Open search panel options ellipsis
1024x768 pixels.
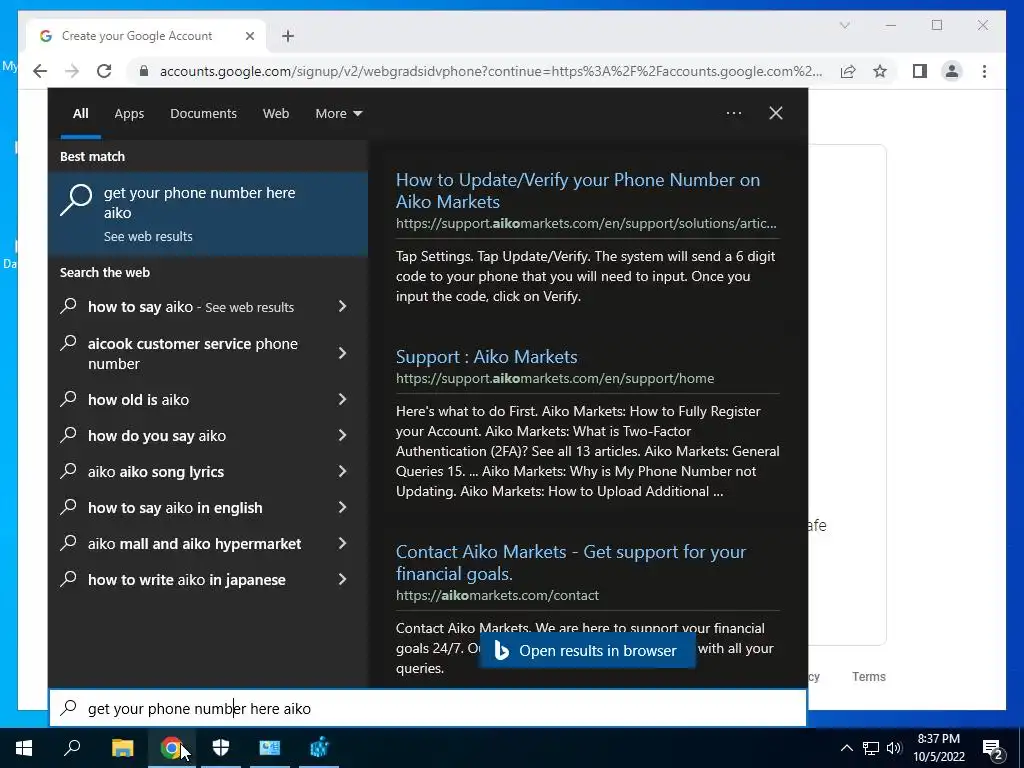(x=734, y=113)
